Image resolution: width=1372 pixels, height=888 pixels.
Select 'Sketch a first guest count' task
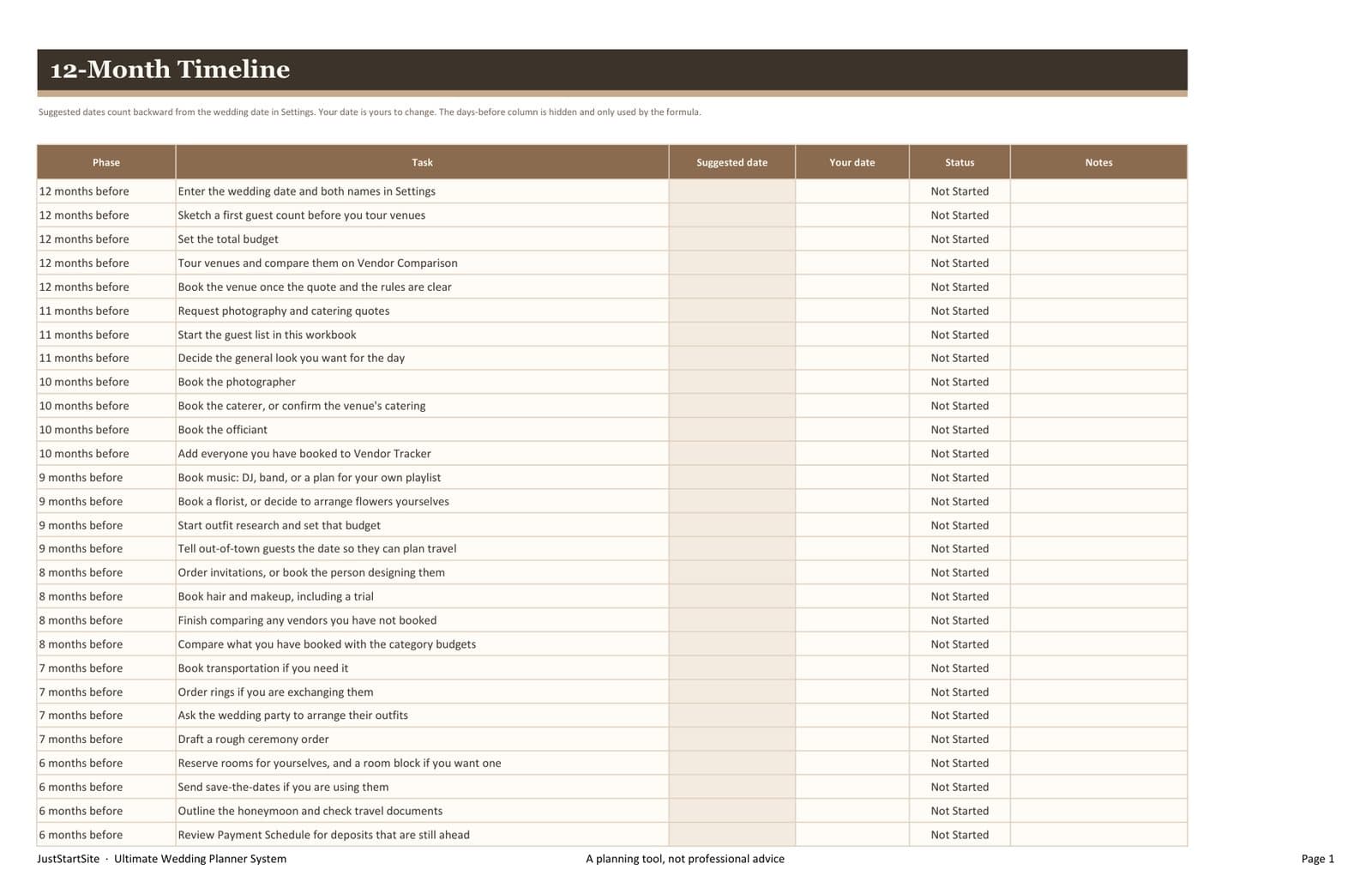pyautogui.click(x=422, y=215)
